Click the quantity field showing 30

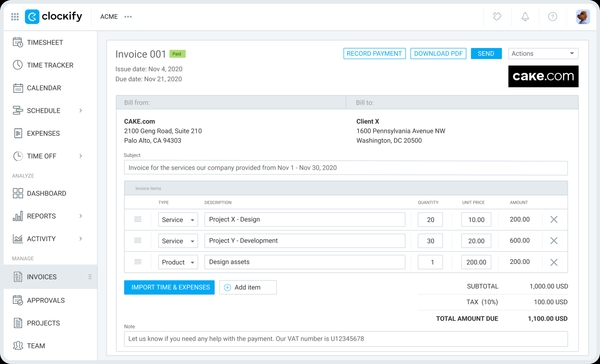click(x=430, y=241)
